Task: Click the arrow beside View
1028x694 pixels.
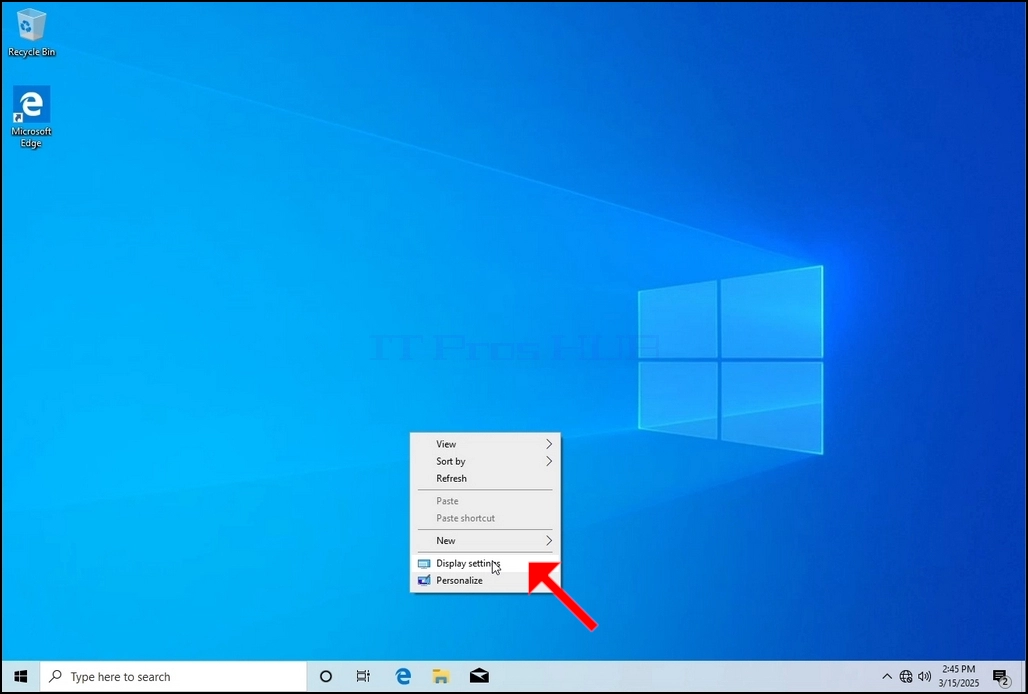Action: [549, 444]
